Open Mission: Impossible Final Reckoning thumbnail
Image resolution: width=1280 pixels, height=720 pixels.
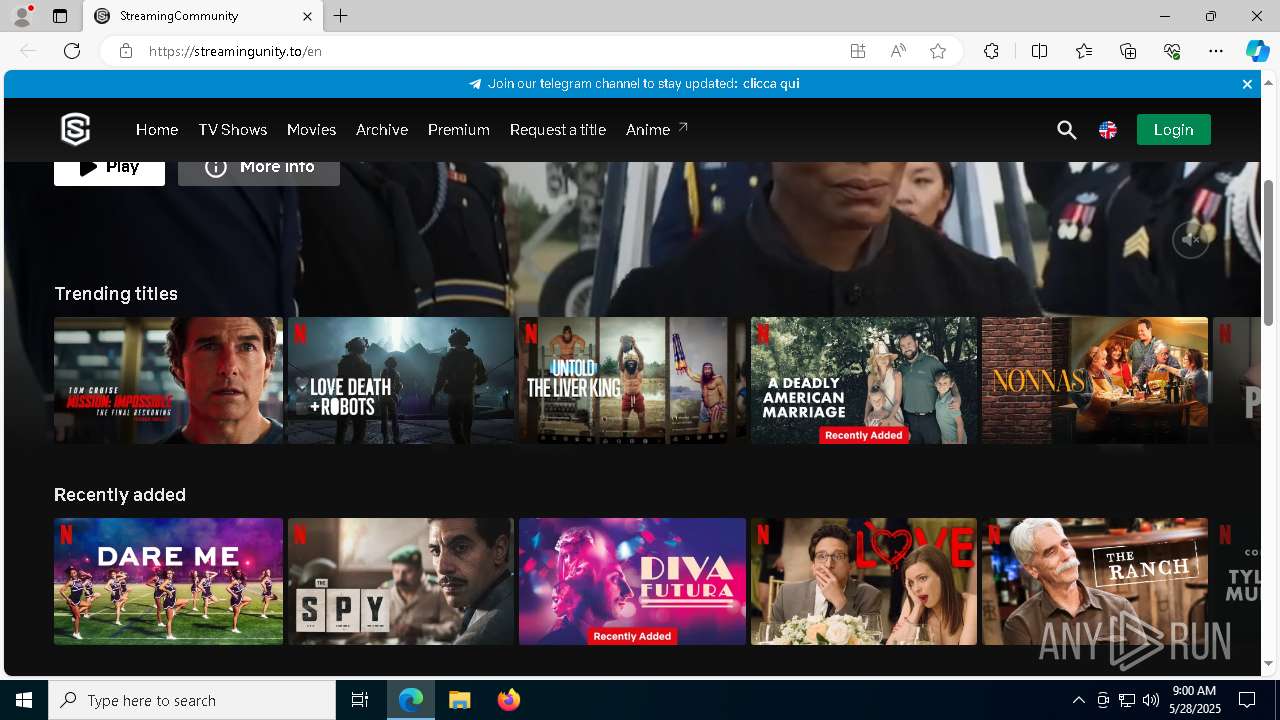[x=168, y=380]
